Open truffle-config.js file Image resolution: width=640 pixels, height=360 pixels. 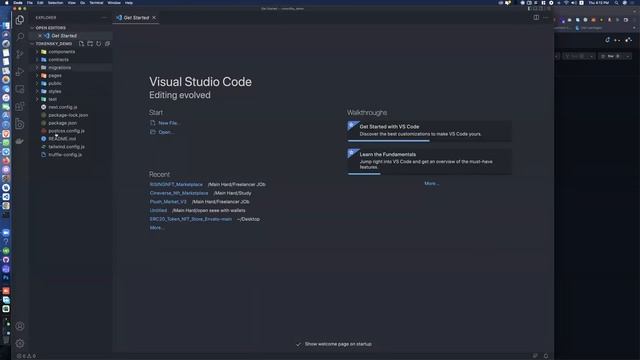[x=65, y=155]
